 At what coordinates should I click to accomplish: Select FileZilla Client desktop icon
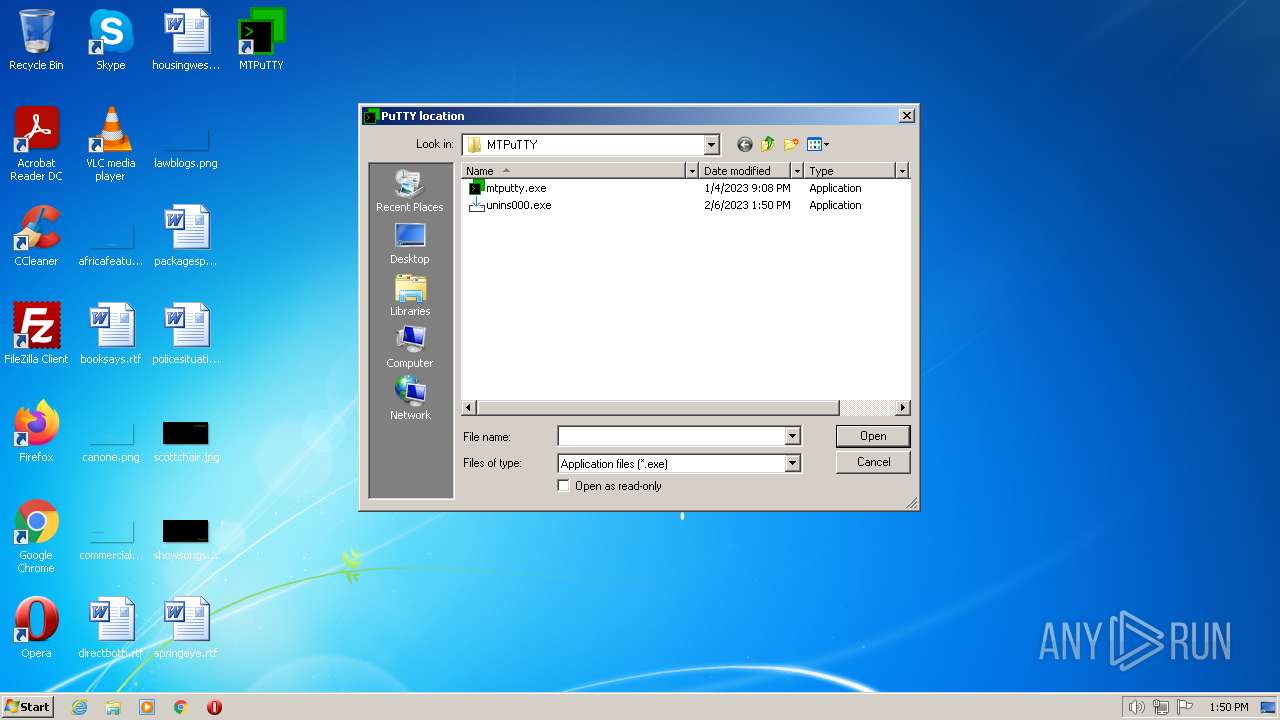coord(36,334)
